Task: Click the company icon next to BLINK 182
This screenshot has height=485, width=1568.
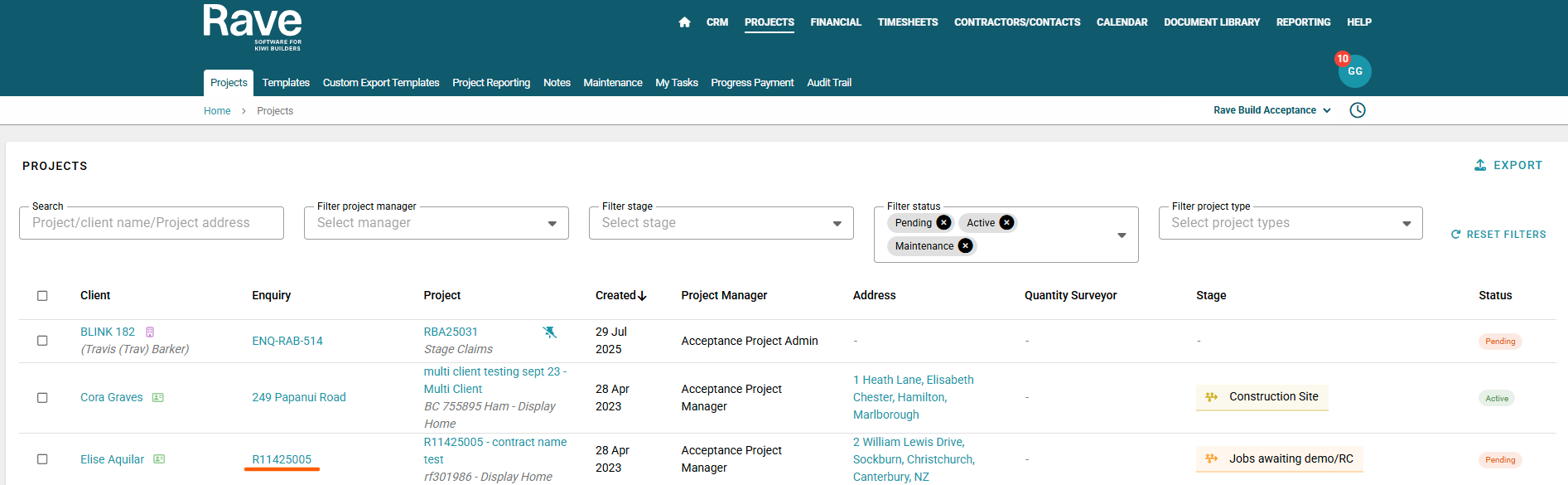Action: 150,332
